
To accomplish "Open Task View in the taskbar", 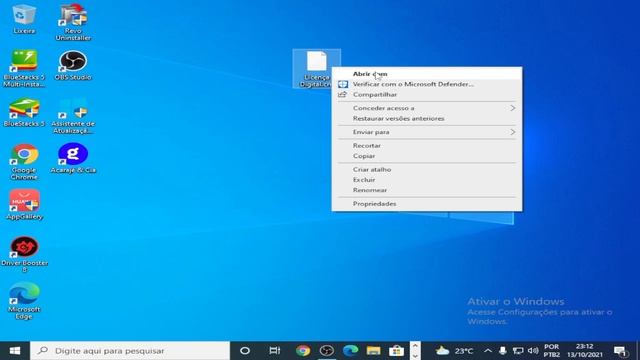I will (275, 351).
